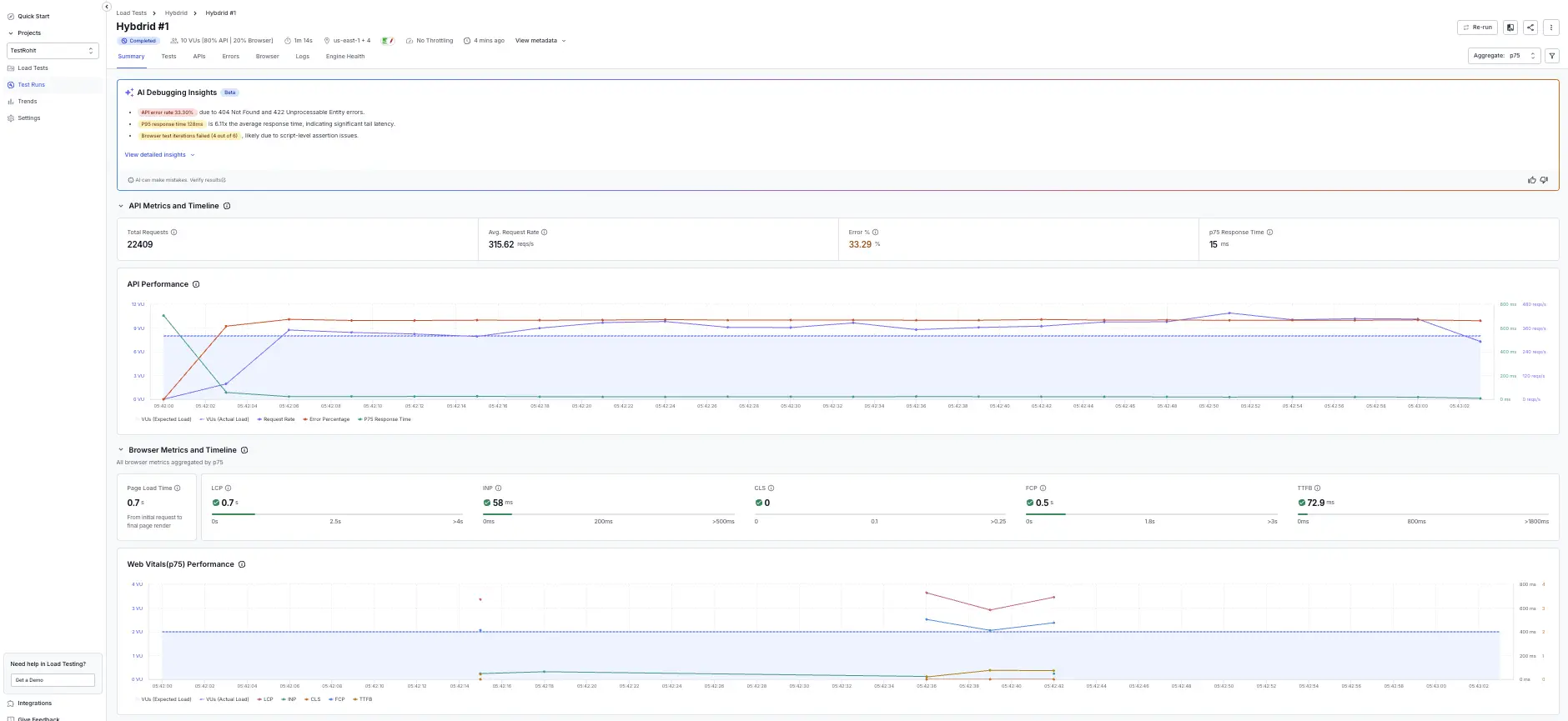Viewport: 1568px width, 721px height.
Task: Click the filter funnel icon
Action: pyautogui.click(x=1552, y=56)
